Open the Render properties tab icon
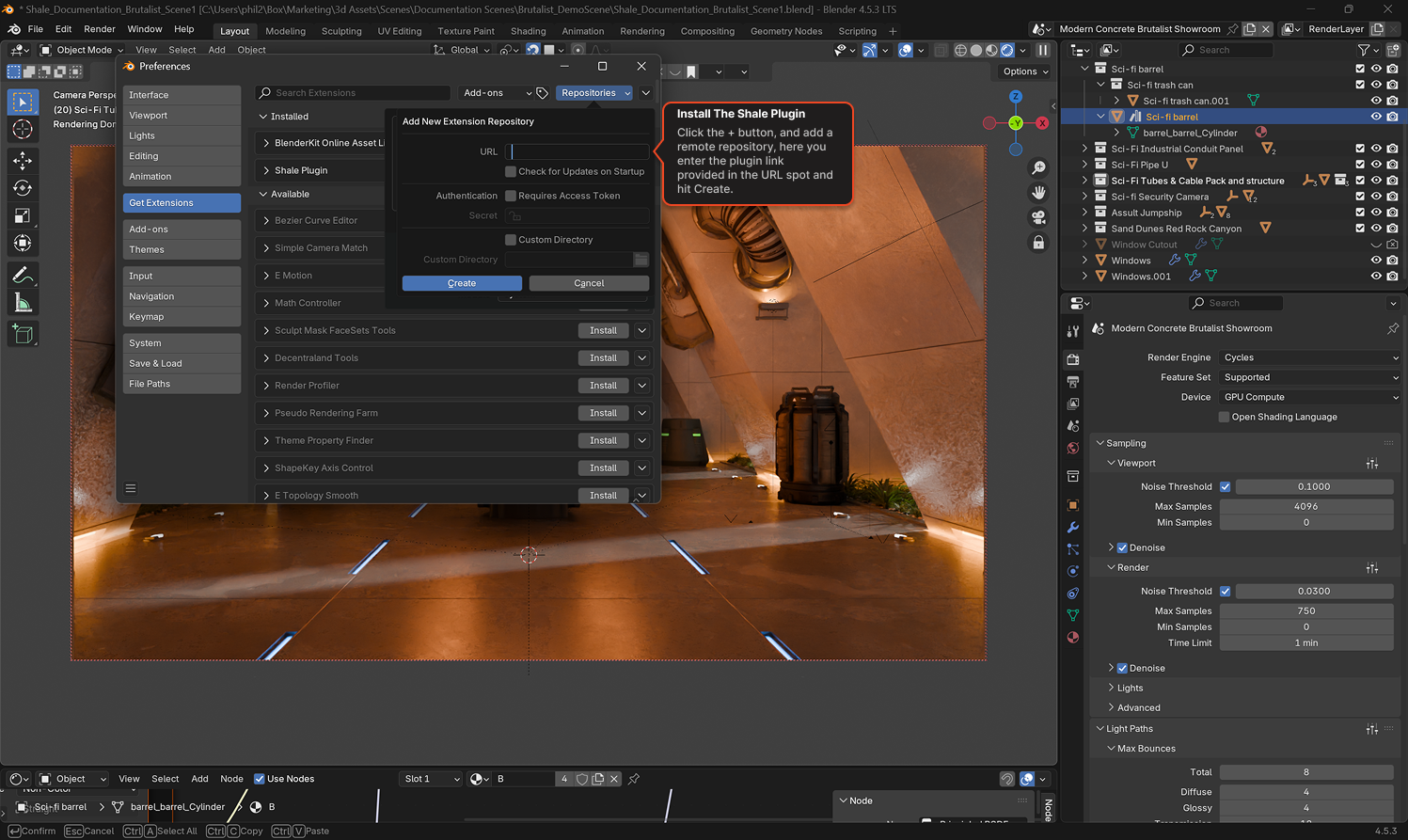Screen dimensions: 1408x840 coord(1073,358)
